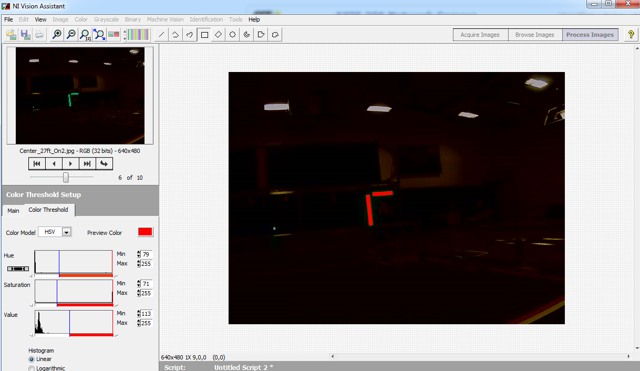Go to the previous image
The width and height of the screenshot is (640, 371).
click(x=53, y=164)
